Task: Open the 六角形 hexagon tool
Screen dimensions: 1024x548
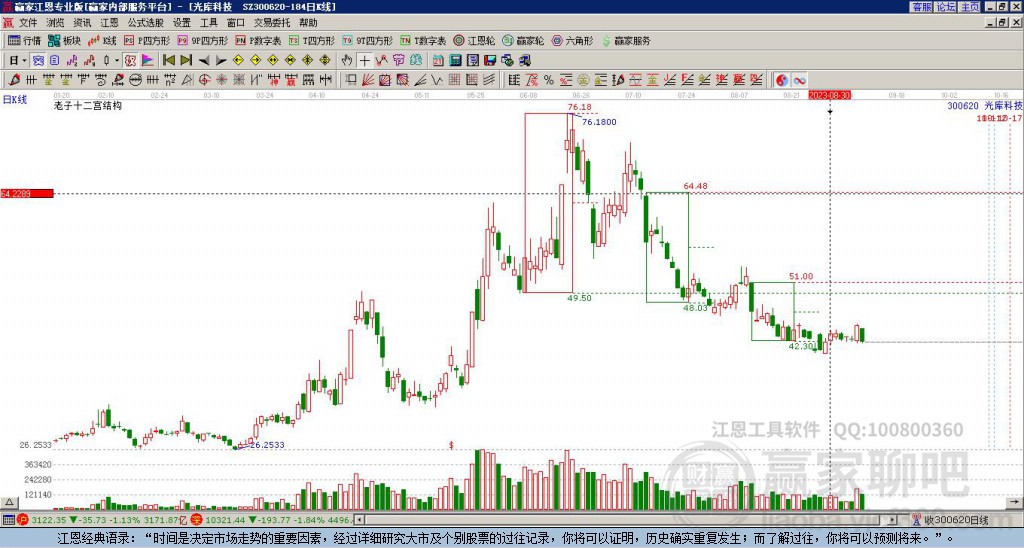Action: click(572, 40)
